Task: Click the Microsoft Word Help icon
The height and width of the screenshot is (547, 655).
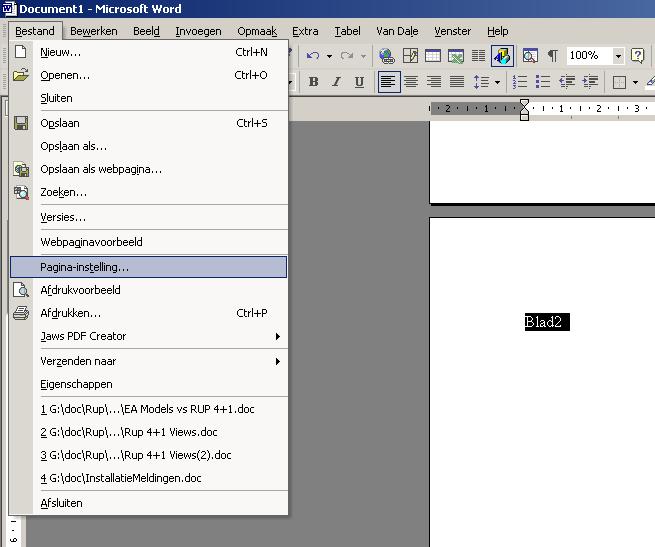Action: [637, 56]
